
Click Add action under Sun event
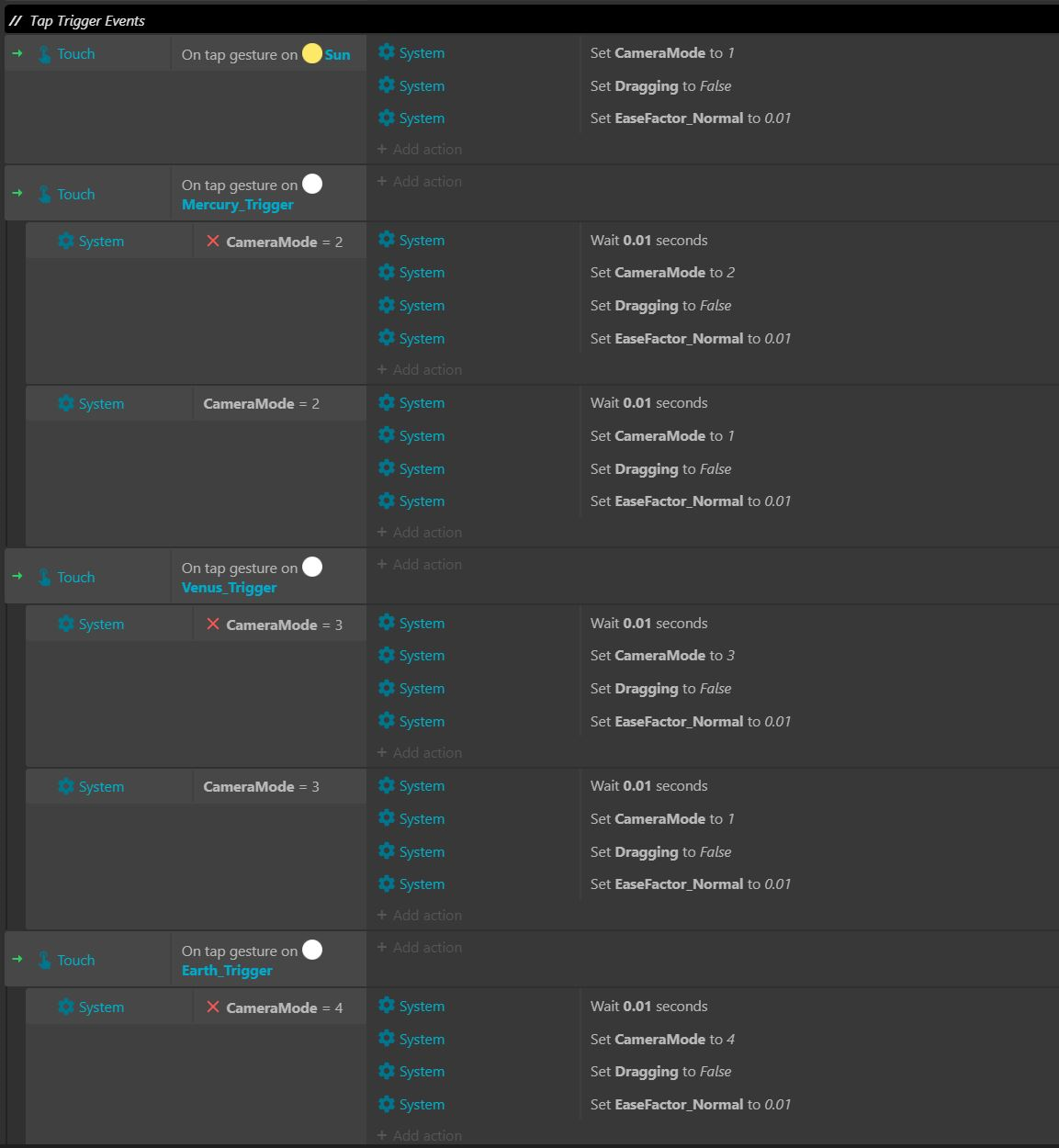[x=420, y=149]
